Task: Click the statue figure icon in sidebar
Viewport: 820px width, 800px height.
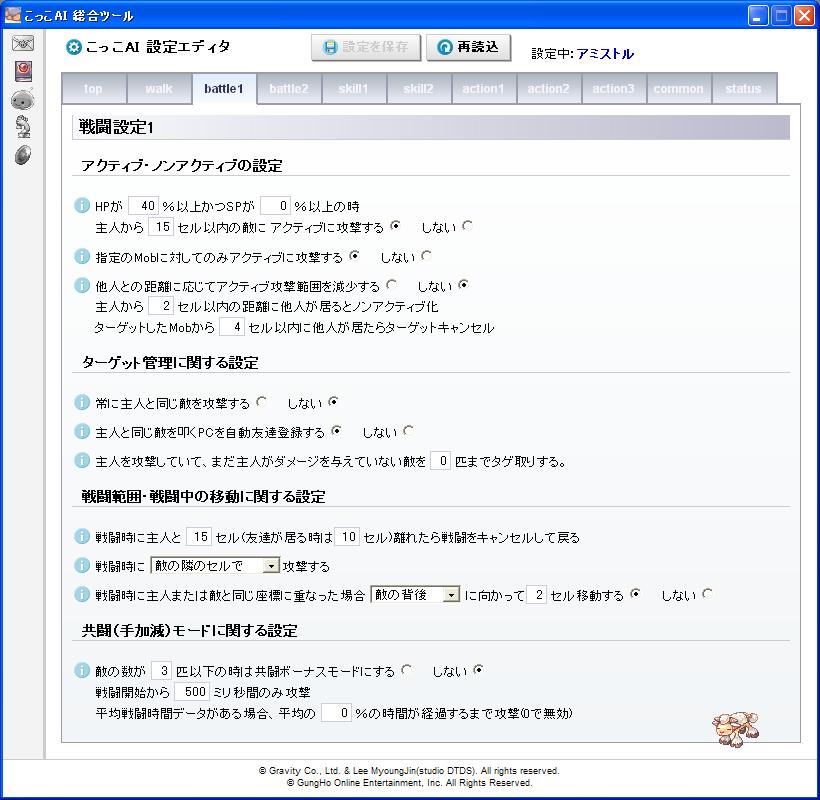Action: click(x=22, y=126)
